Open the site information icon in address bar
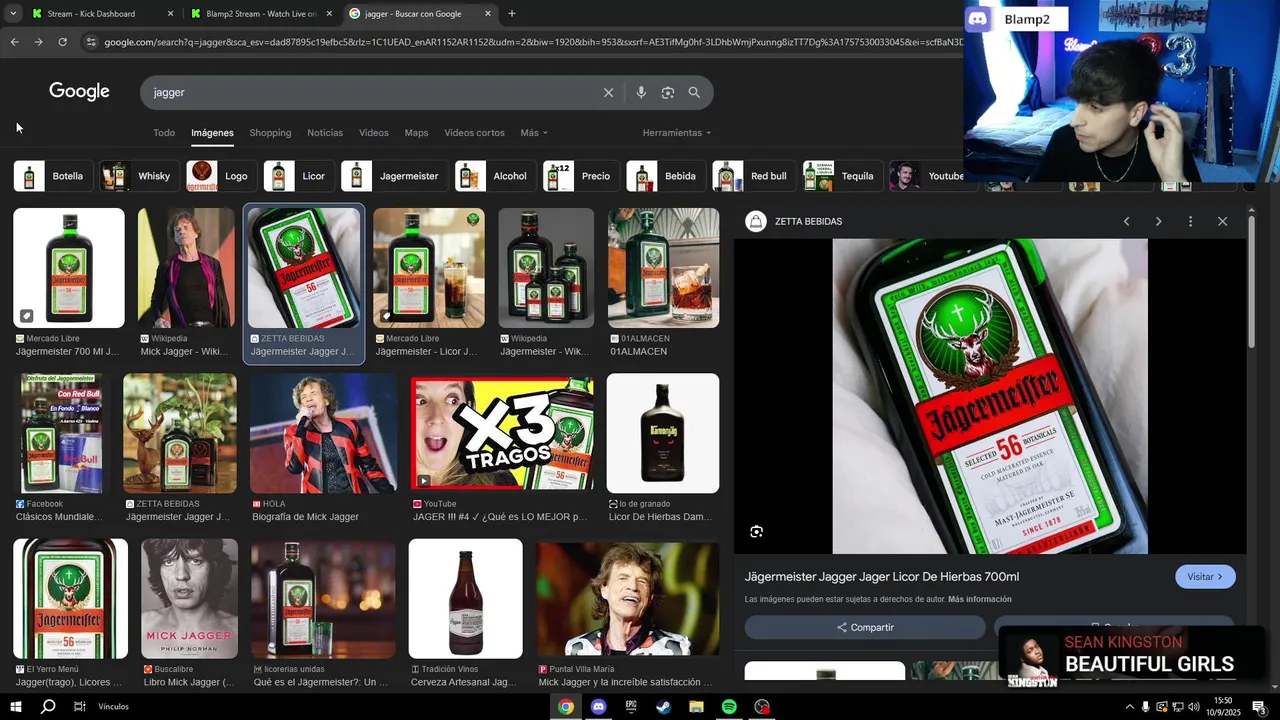 [x=91, y=42]
